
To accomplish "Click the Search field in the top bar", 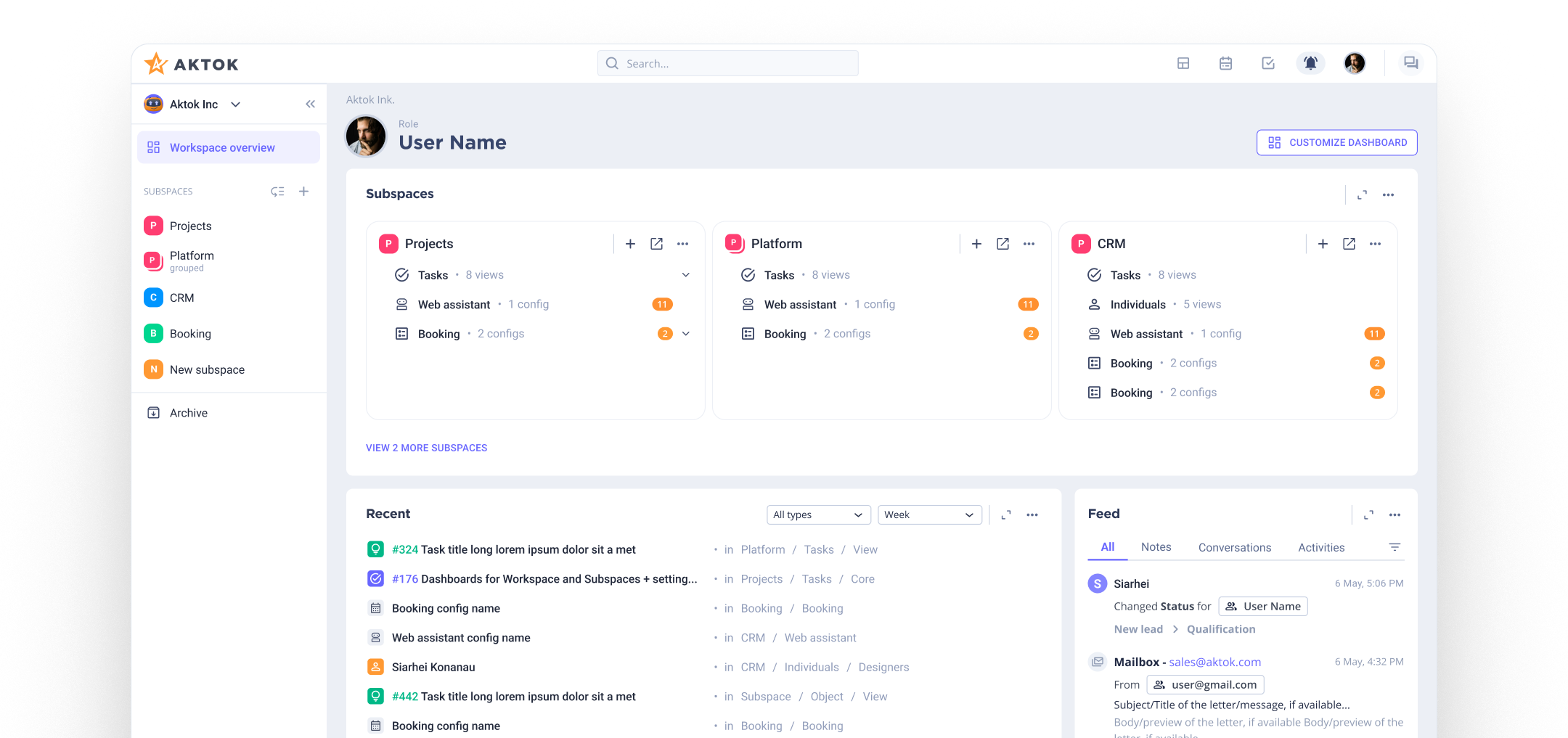I will tap(727, 63).
